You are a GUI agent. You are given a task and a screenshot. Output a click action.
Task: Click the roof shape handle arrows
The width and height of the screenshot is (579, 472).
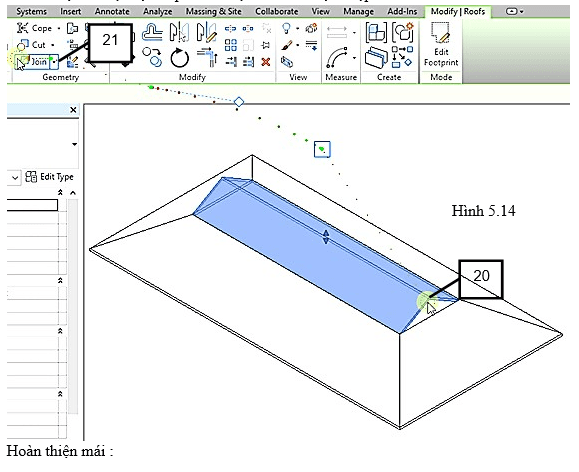326,237
